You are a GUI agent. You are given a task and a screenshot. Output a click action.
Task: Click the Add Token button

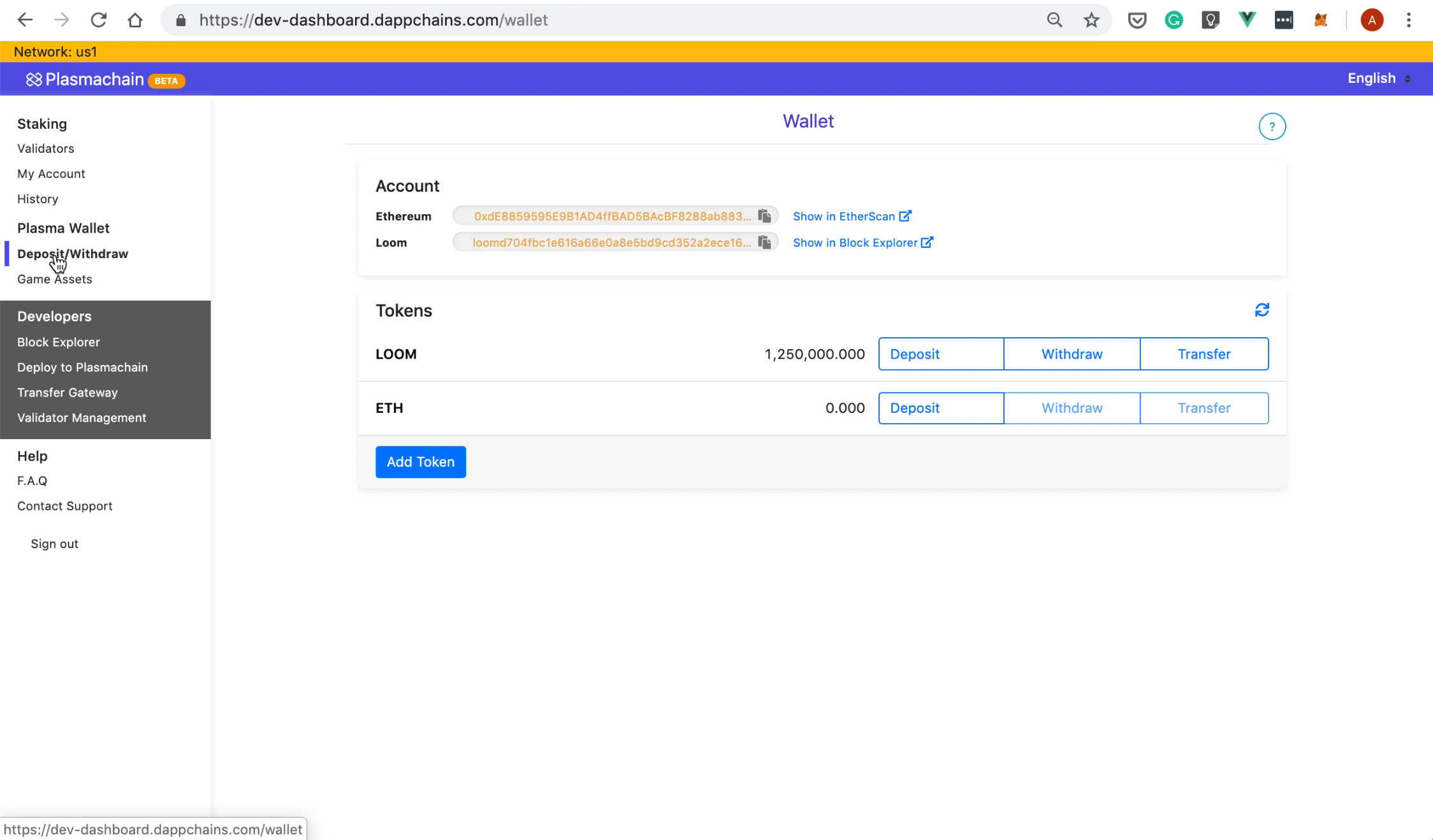coord(421,462)
